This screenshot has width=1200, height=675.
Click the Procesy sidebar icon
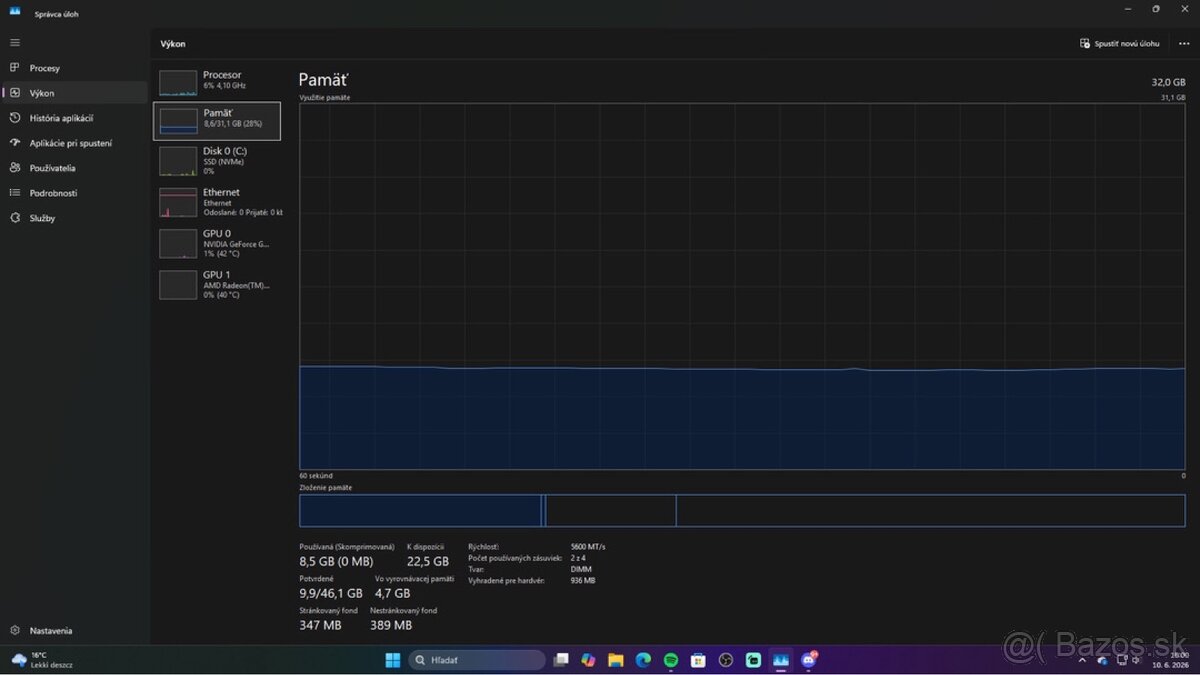15,68
